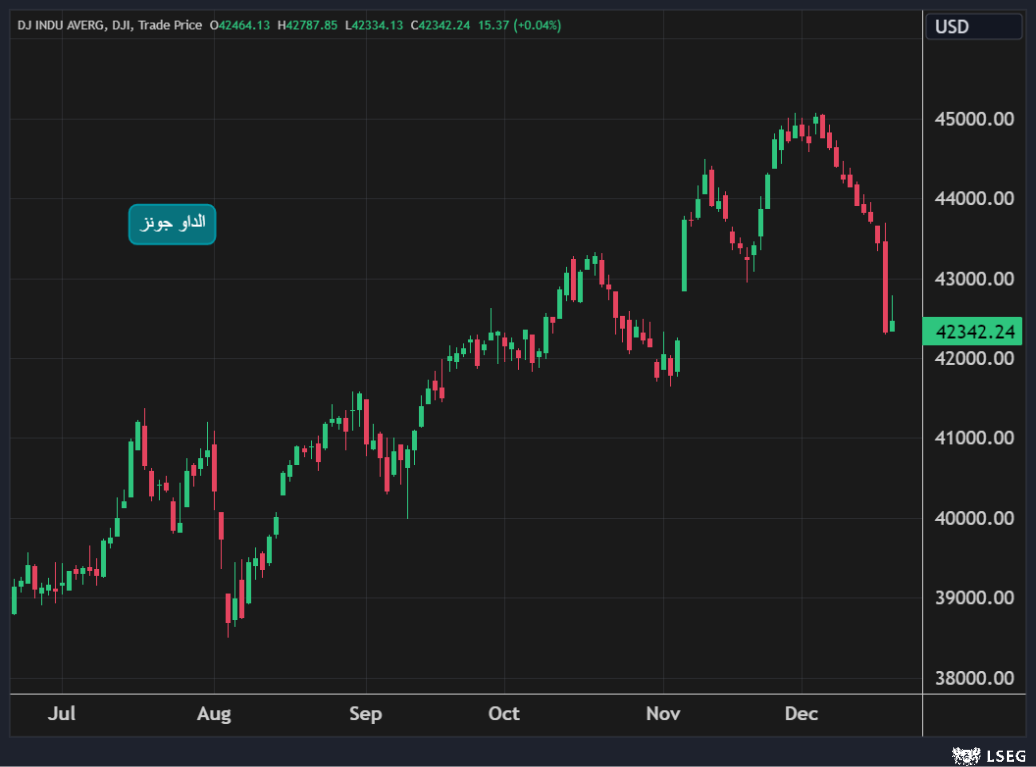1036x767 pixels.
Task: Select the green 42342.24 current price tag
Action: pos(972,331)
